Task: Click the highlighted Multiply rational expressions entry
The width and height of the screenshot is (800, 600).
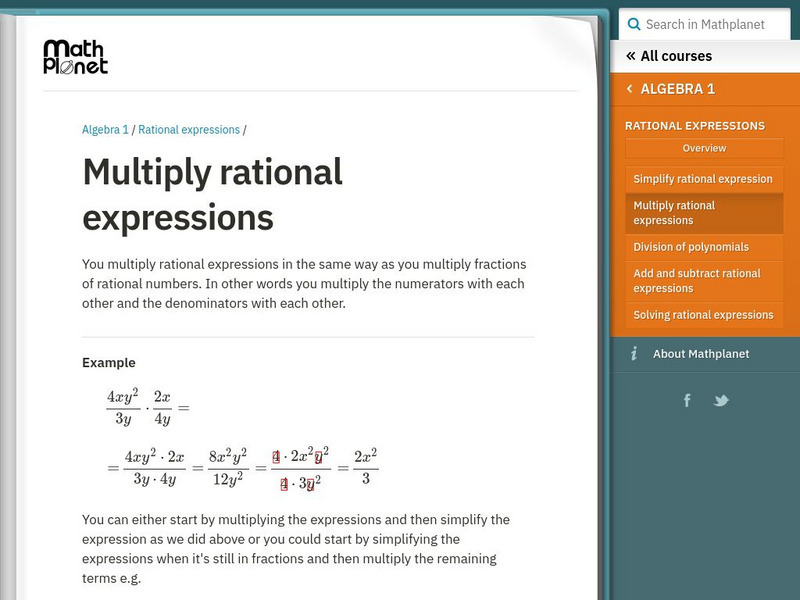Action: point(704,213)
